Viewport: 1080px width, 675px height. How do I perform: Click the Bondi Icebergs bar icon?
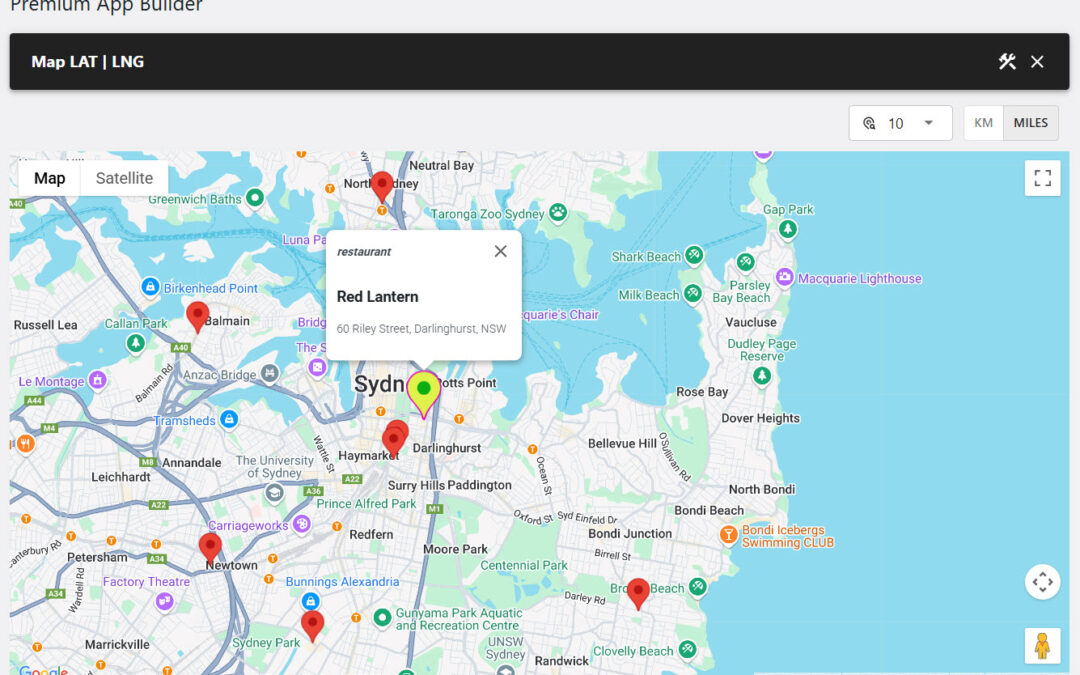pos(728,535)
